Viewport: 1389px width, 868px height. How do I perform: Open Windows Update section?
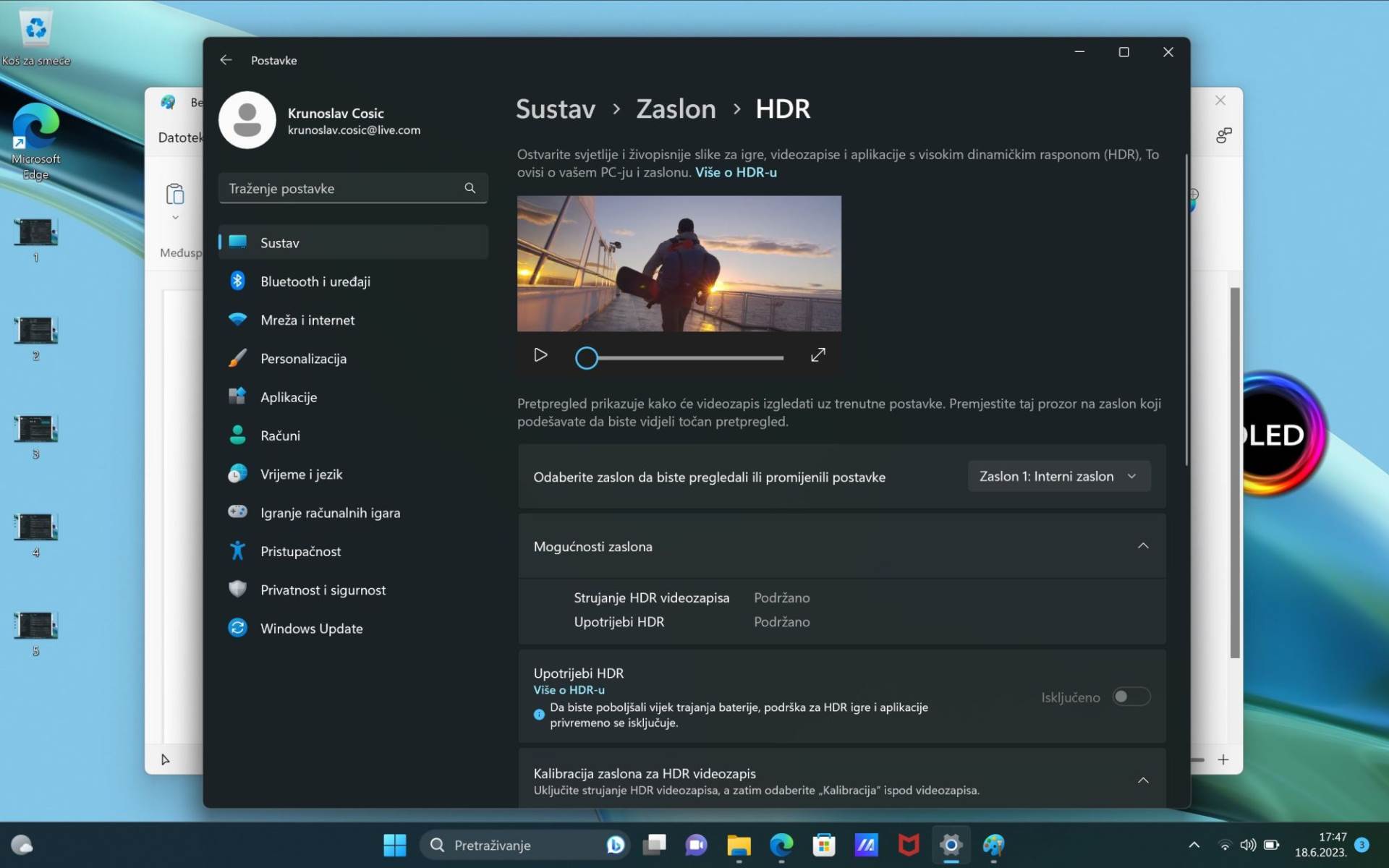pyautogui.click(x=311, y=629)
